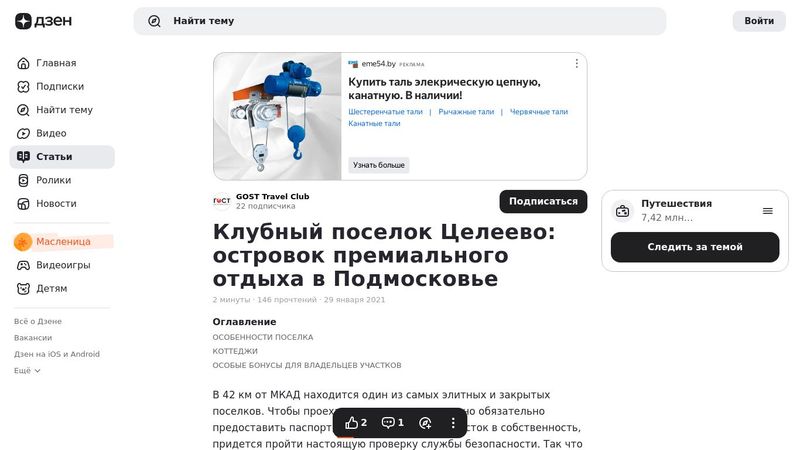
Task: Click the Подписаться button
Action: coord(543,201)
